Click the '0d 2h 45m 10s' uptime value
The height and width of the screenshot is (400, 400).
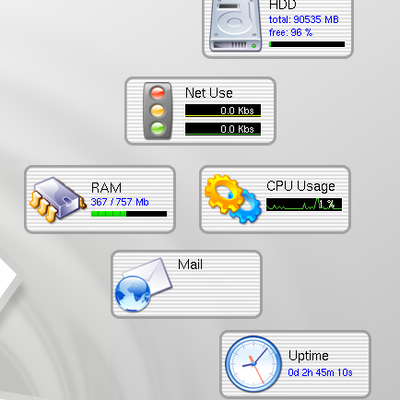[x=320, y=372]
